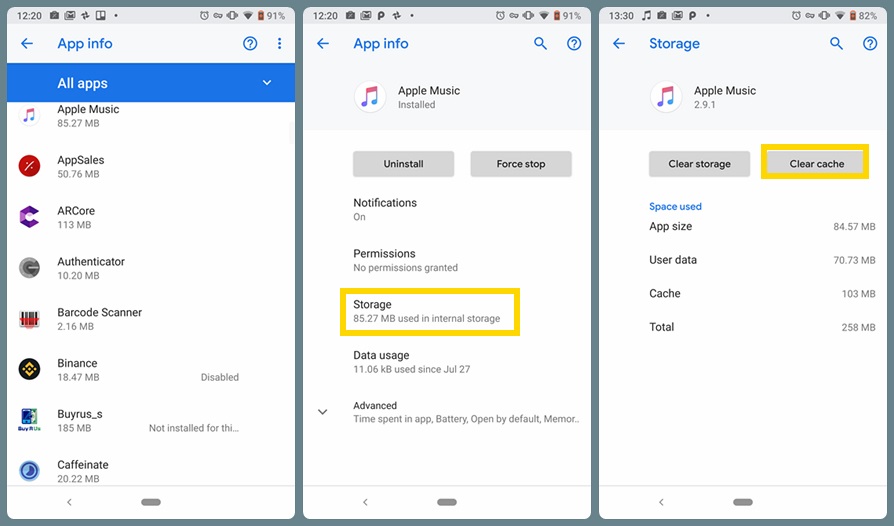The height and width of the screenshot is (526, 894).
Task: Tap the back arrow in the Storage screen
Action: [619, 44]
